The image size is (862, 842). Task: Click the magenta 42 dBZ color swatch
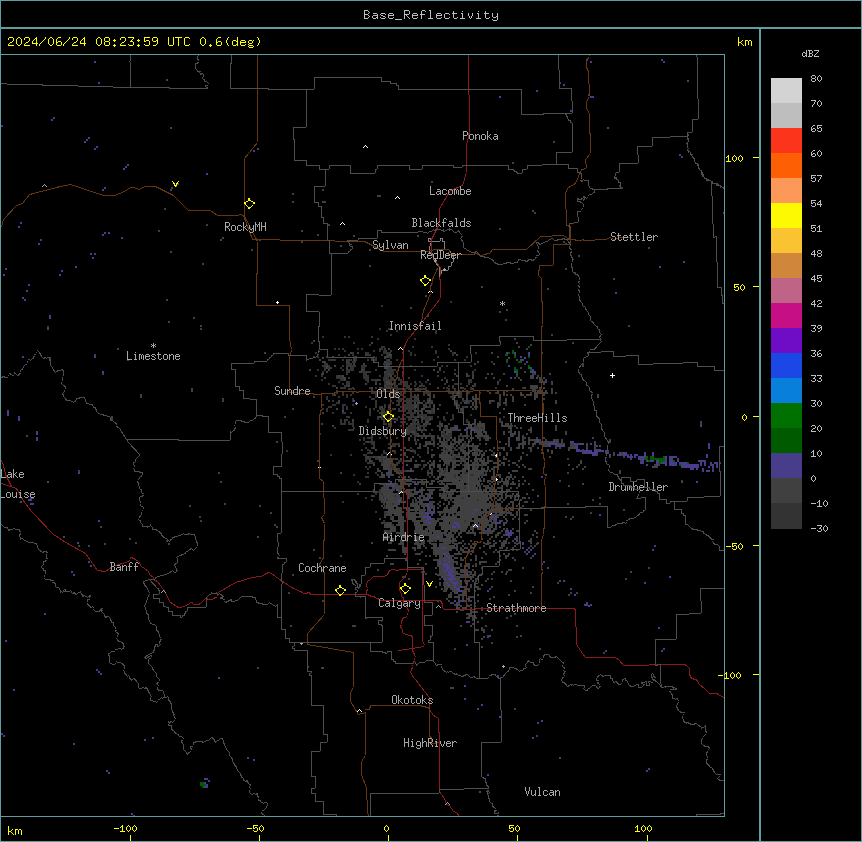[x=786, y=315]
